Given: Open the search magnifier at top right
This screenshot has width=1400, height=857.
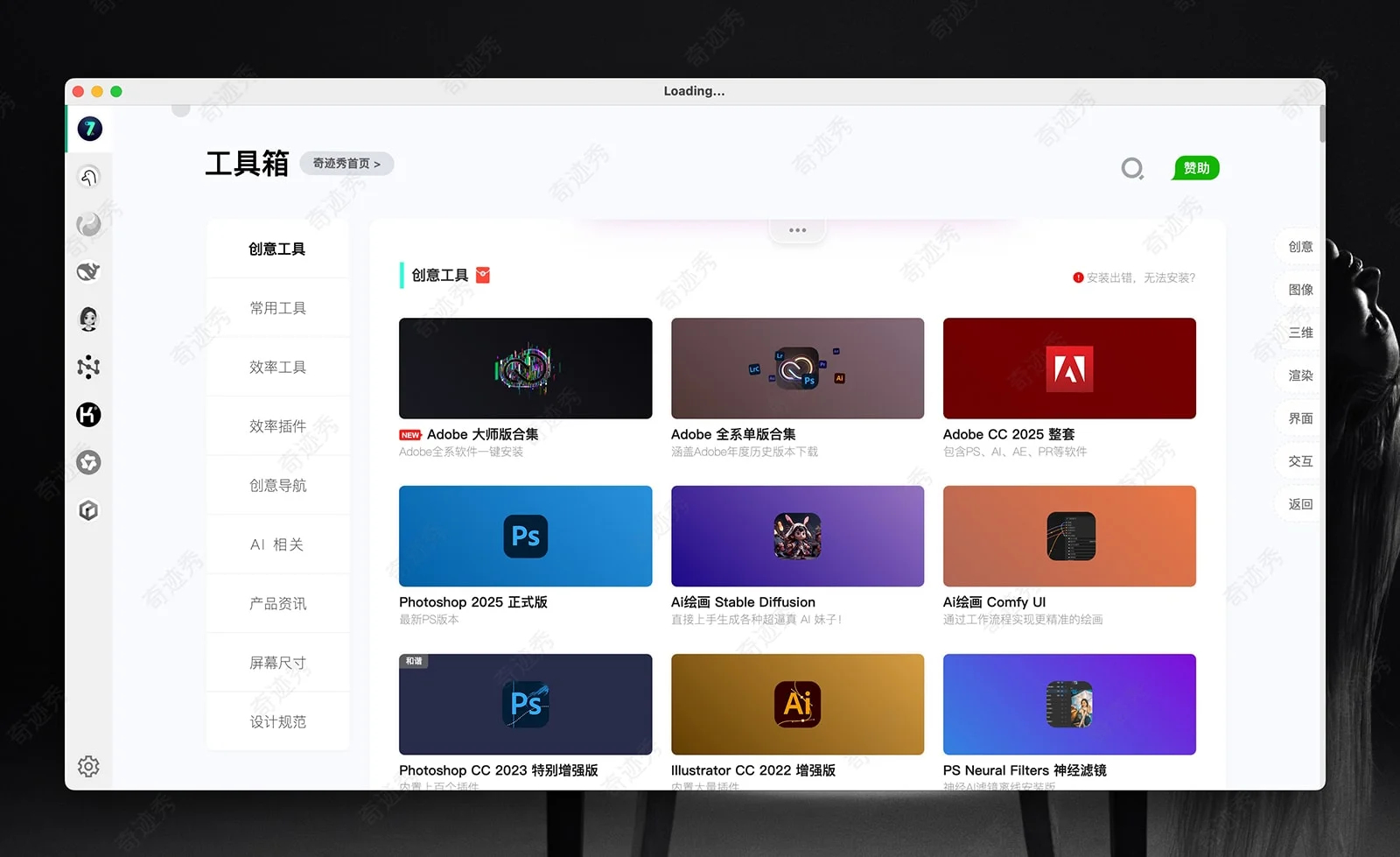Looking at the screenshot, I should 1131,168.
